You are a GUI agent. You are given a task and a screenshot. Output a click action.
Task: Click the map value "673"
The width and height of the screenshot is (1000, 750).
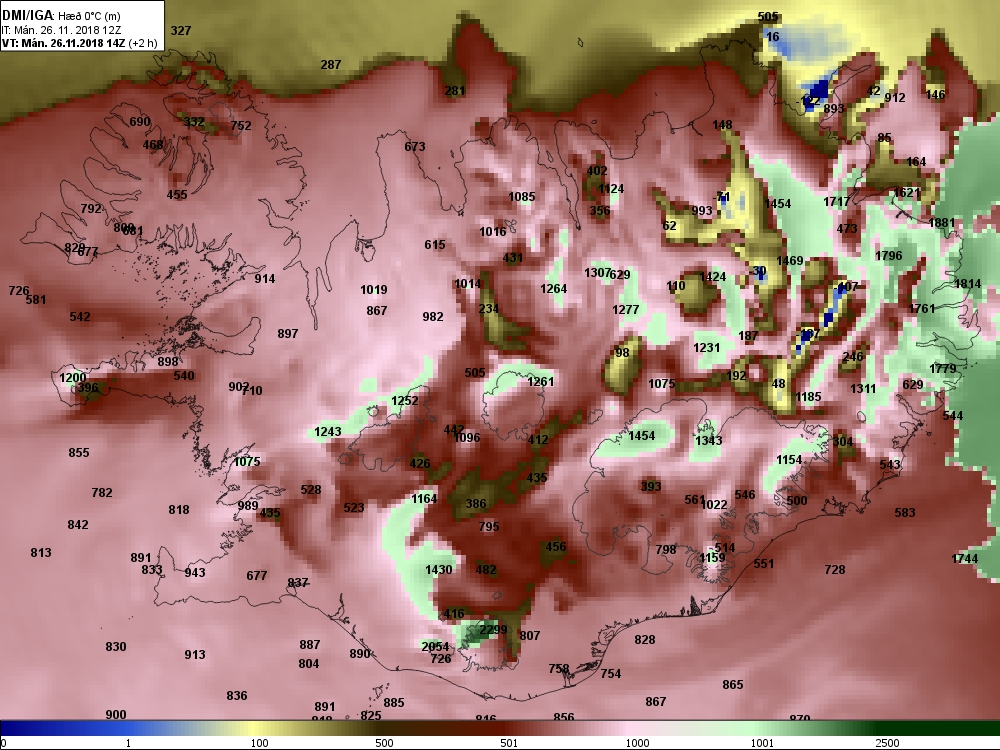(415, 147)
